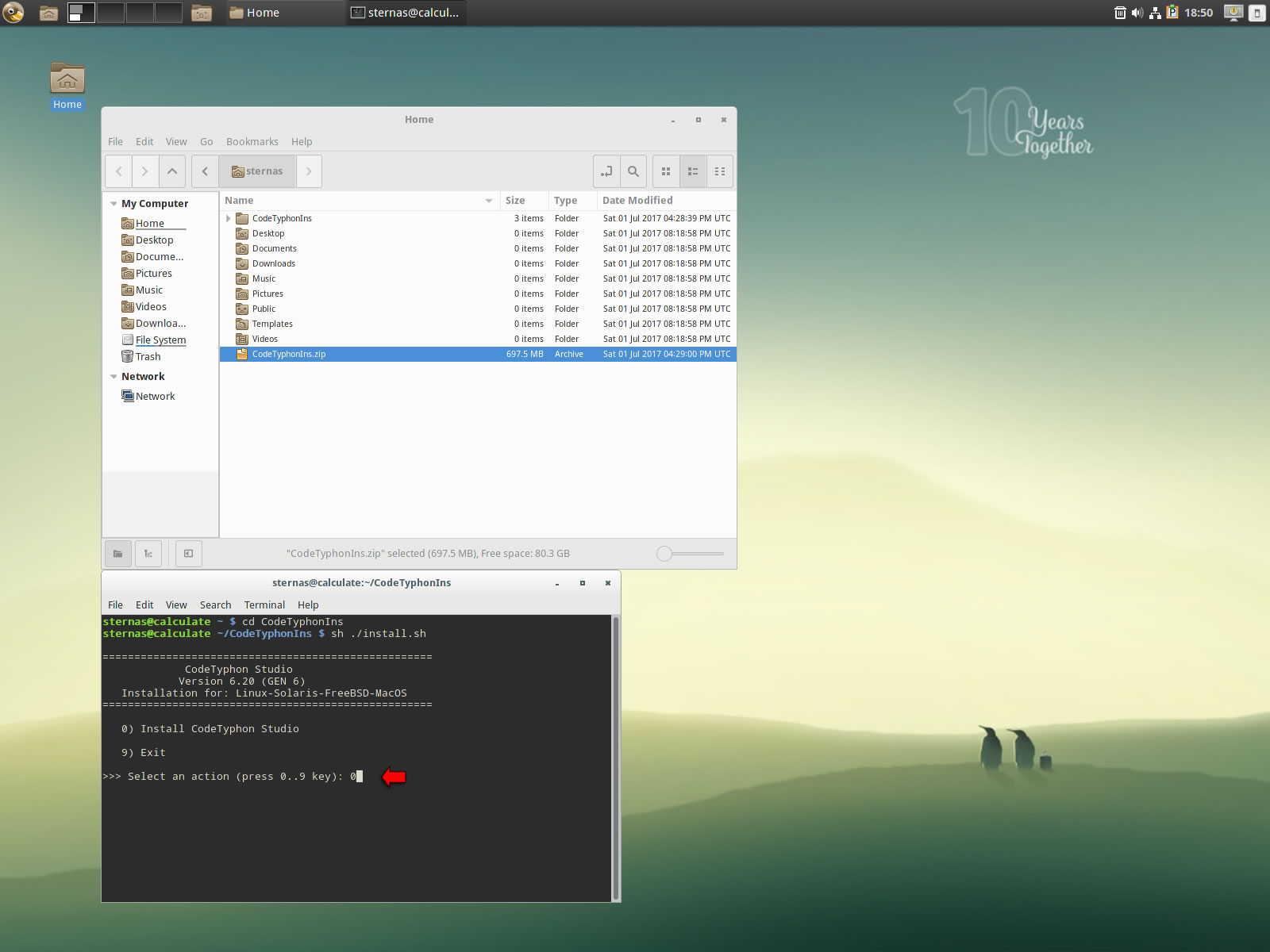Open the Go menu

206,142
